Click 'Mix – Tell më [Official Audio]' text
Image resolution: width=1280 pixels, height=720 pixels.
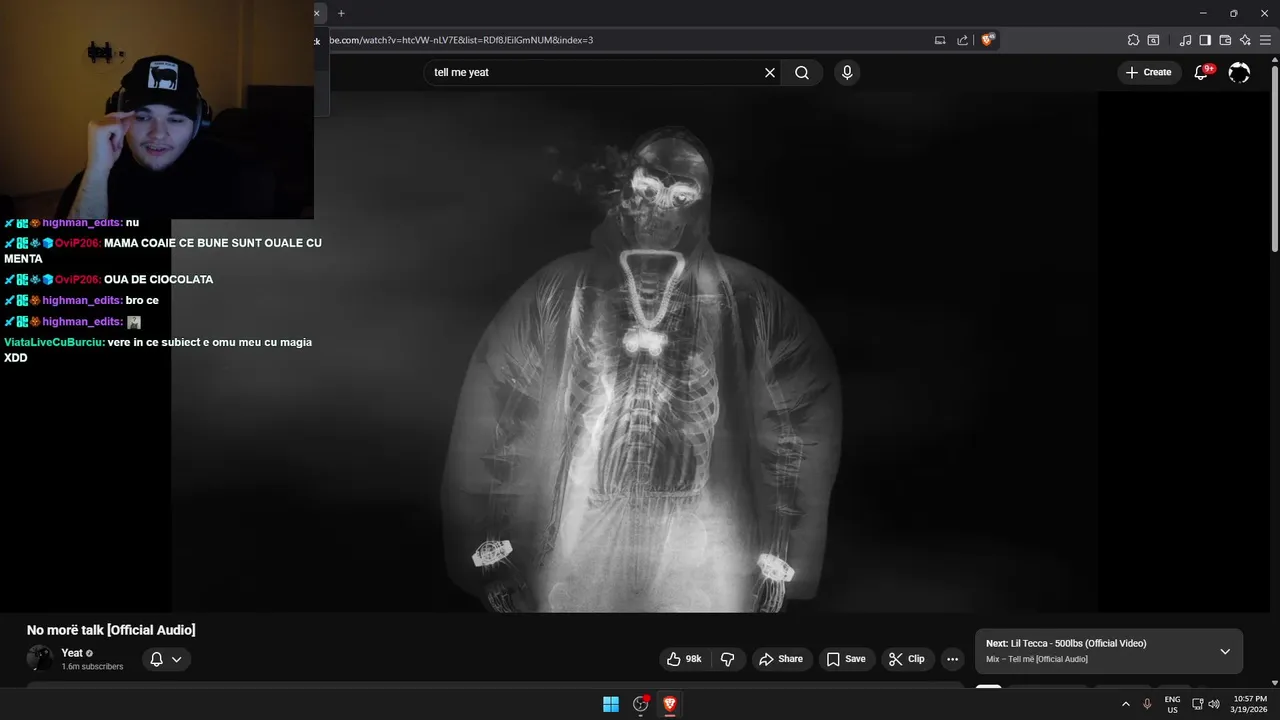pyautogui.click(x=1037, y=659)
